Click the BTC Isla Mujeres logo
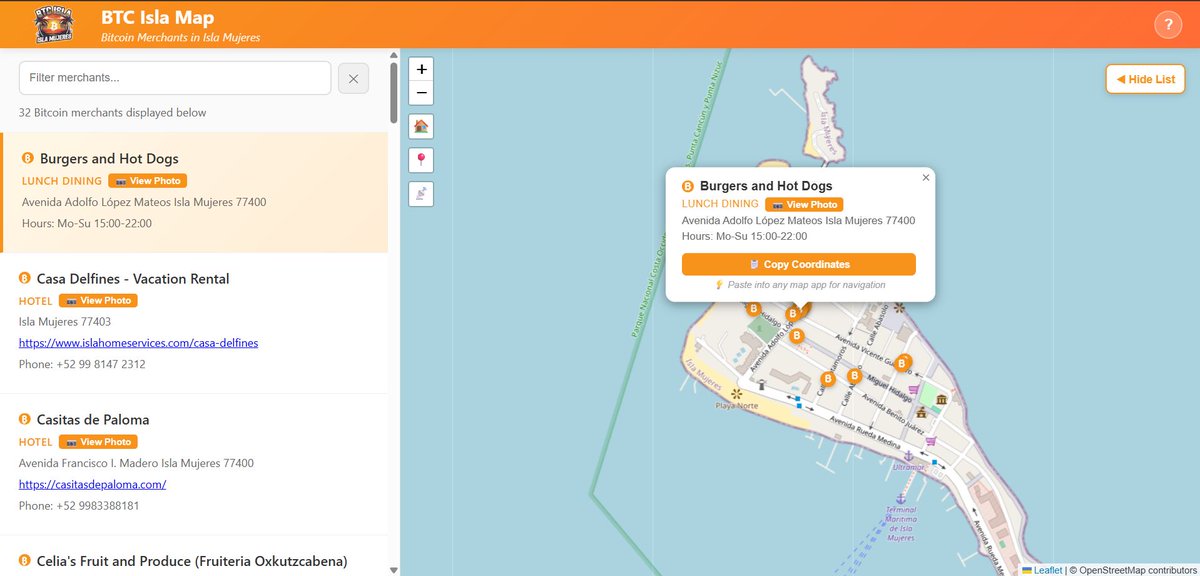1200x576 pixels. pos(53,24)
